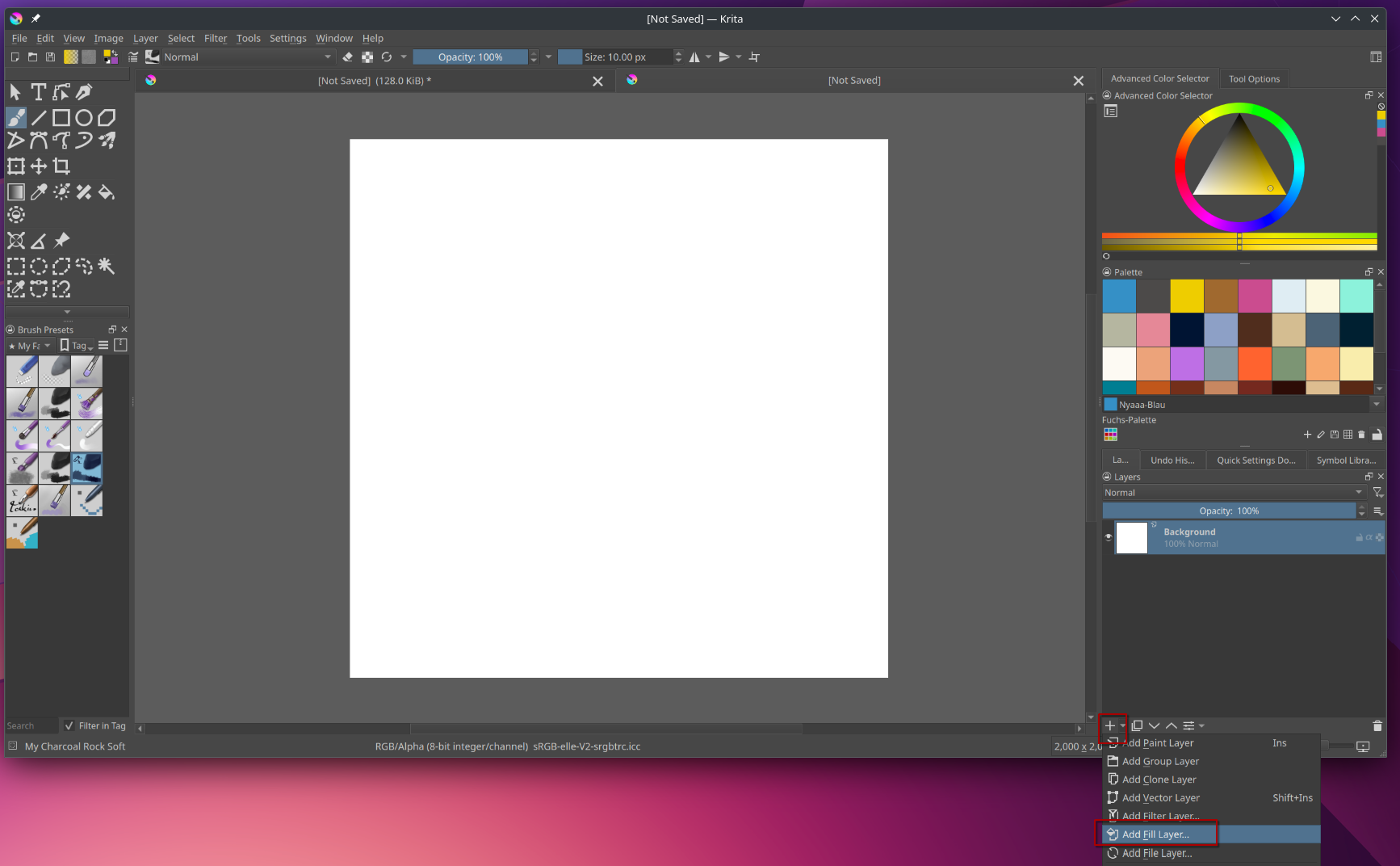Pick the Fill bucket tool
This screenshot has height=866, width=1400.
tap(107, 192)
